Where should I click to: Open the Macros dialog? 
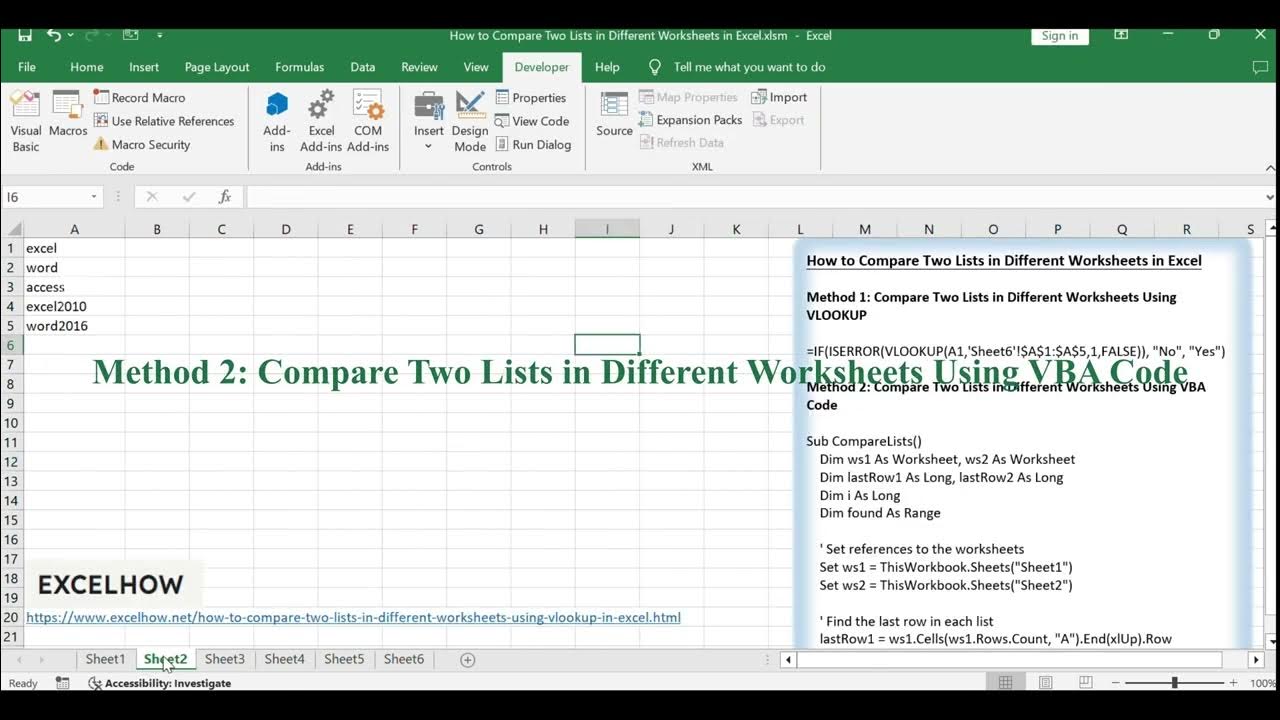point(68,114)
